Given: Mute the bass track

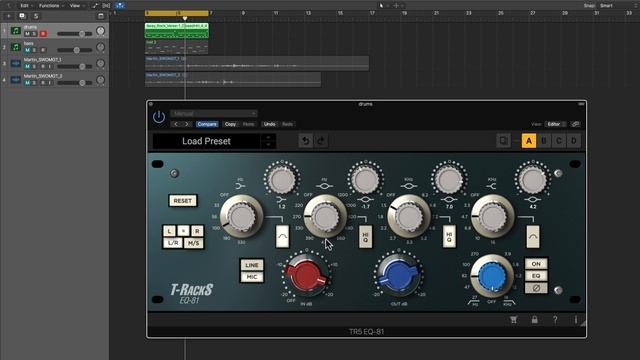Looking at the screenshot, I should [x=27, y=50].
